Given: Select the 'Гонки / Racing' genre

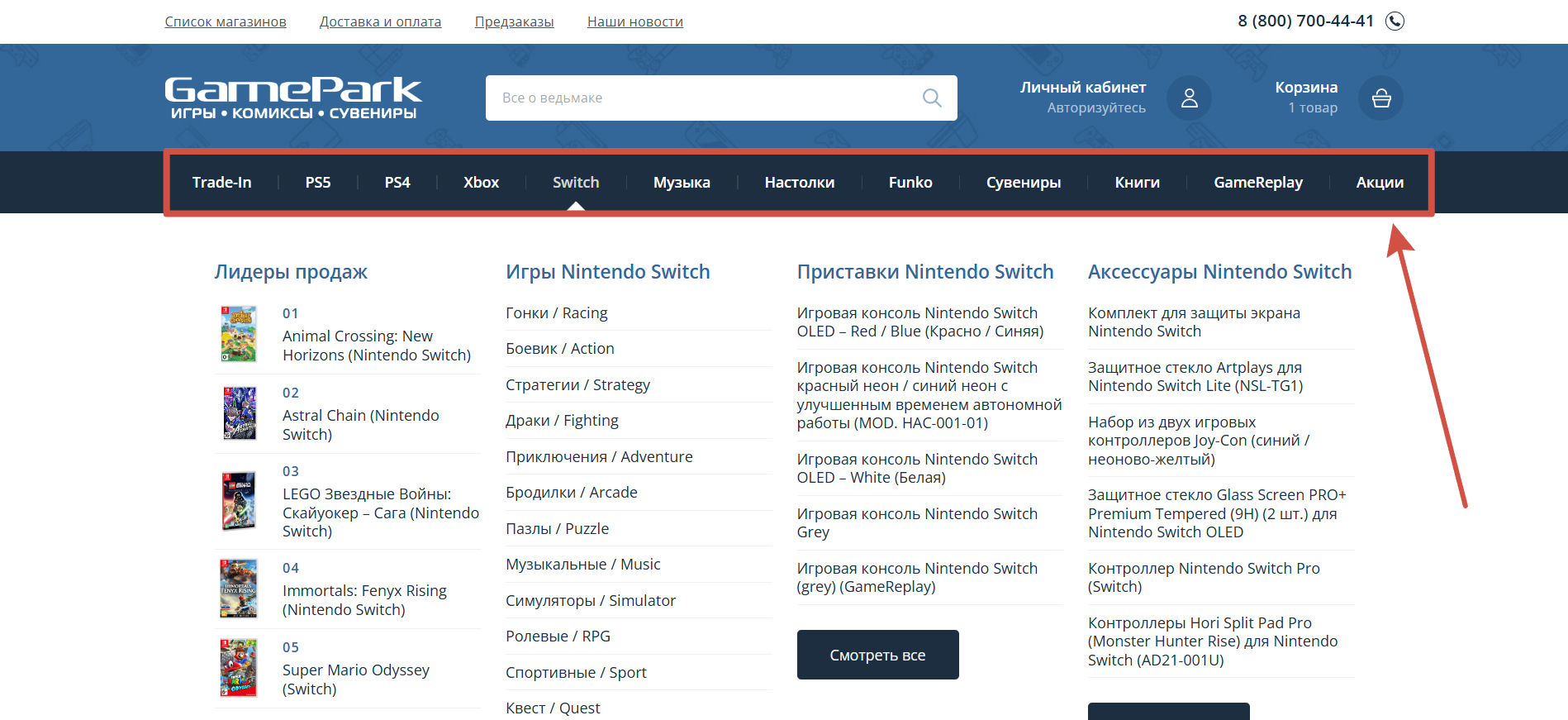Looking at the screenshot, I should pyautogui.click(x=557, y=312).
